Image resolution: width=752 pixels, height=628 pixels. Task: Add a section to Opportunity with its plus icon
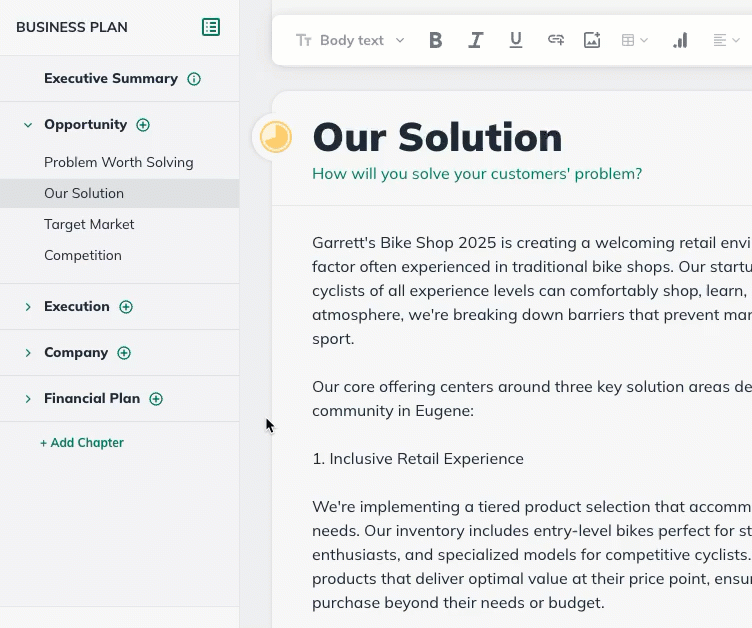(143, 125)
